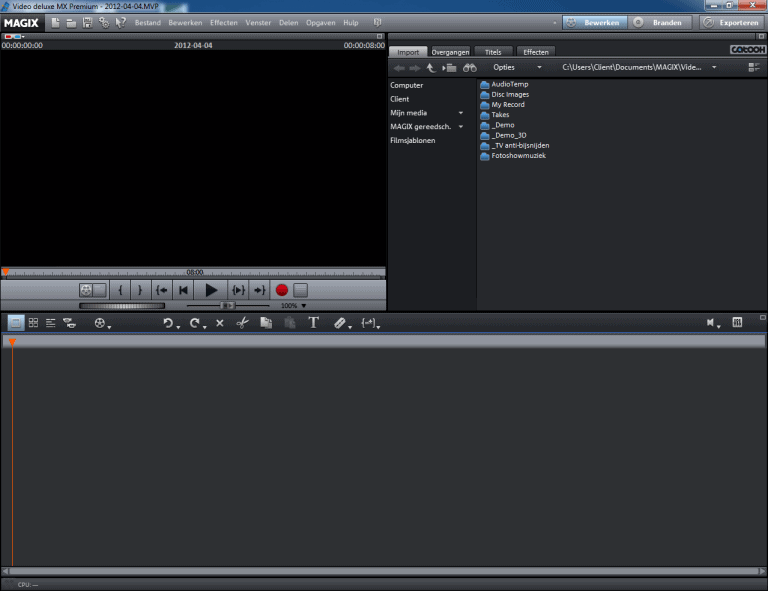Toggle the film reel monitor mode button
768x591 pixels.
pyautogui.click(x=93, y=290)
